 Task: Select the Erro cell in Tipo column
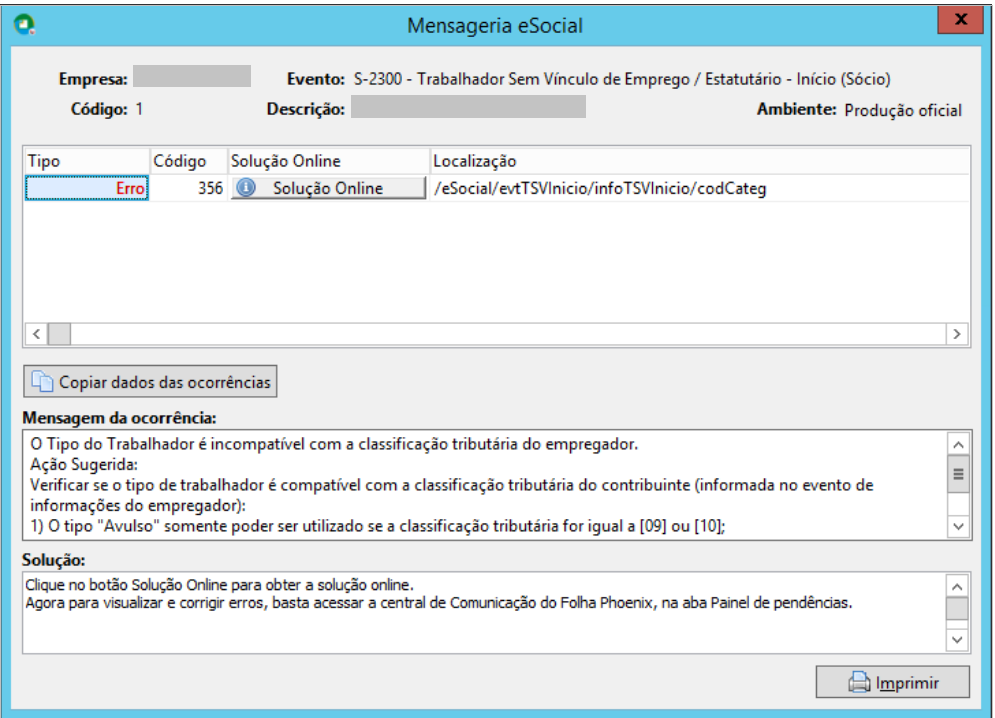(87, 188)
